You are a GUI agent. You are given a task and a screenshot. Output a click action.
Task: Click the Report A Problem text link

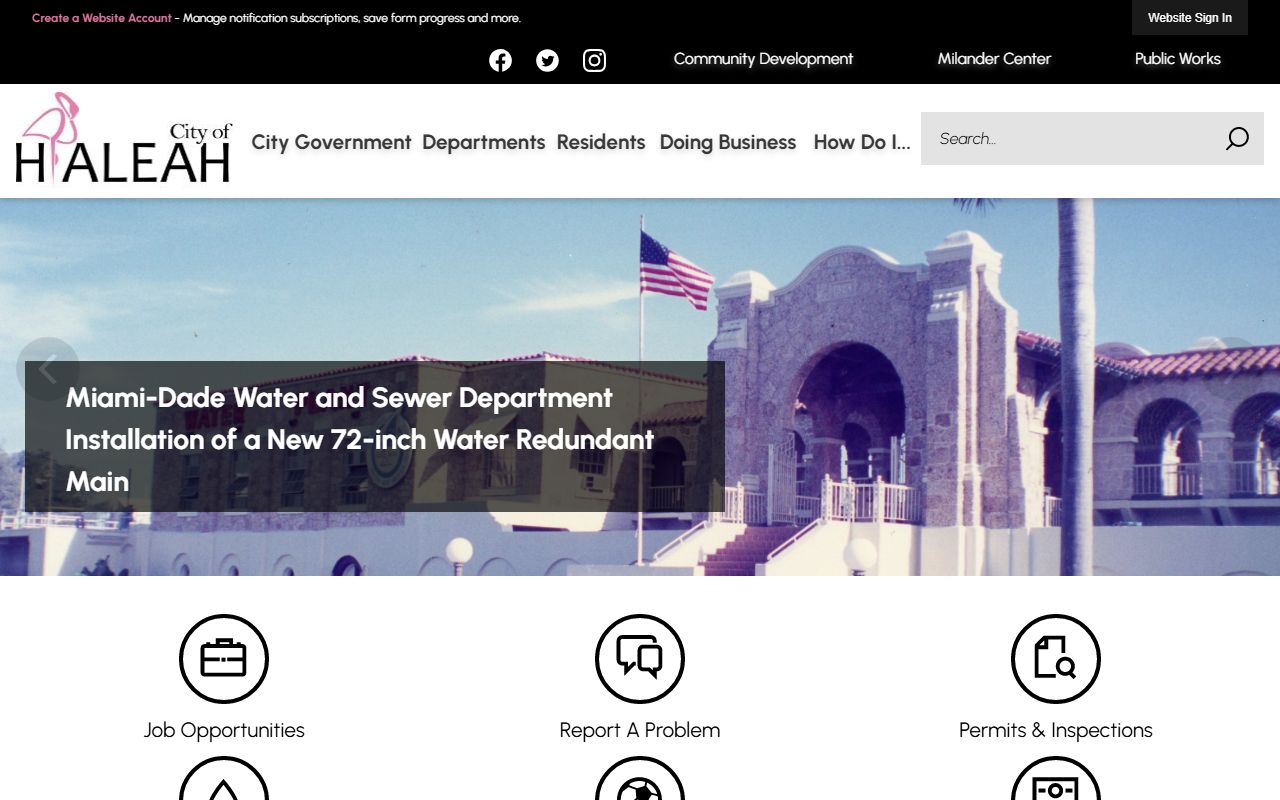640,730
